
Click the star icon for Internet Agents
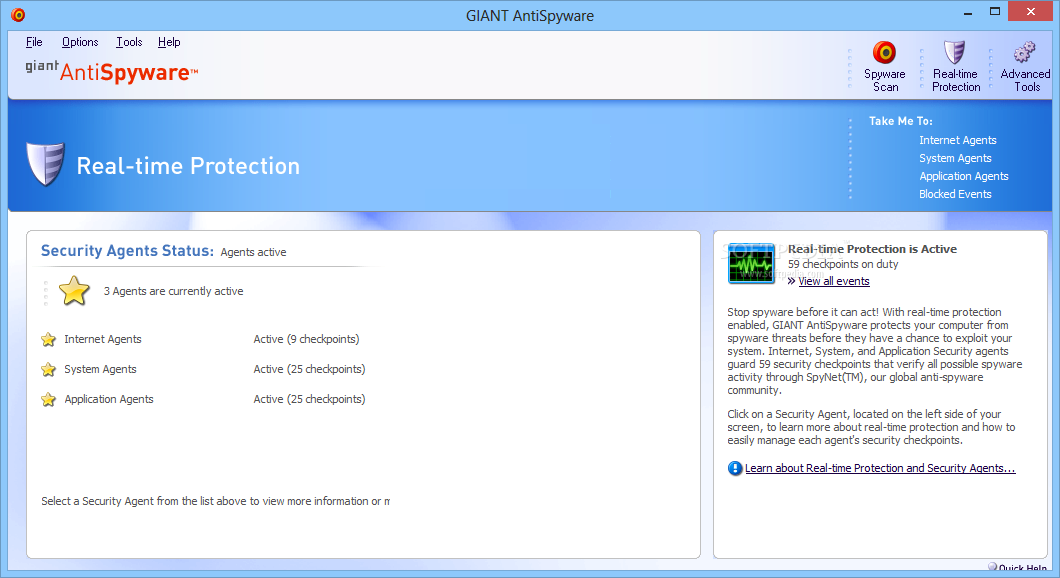pos(48,339)
